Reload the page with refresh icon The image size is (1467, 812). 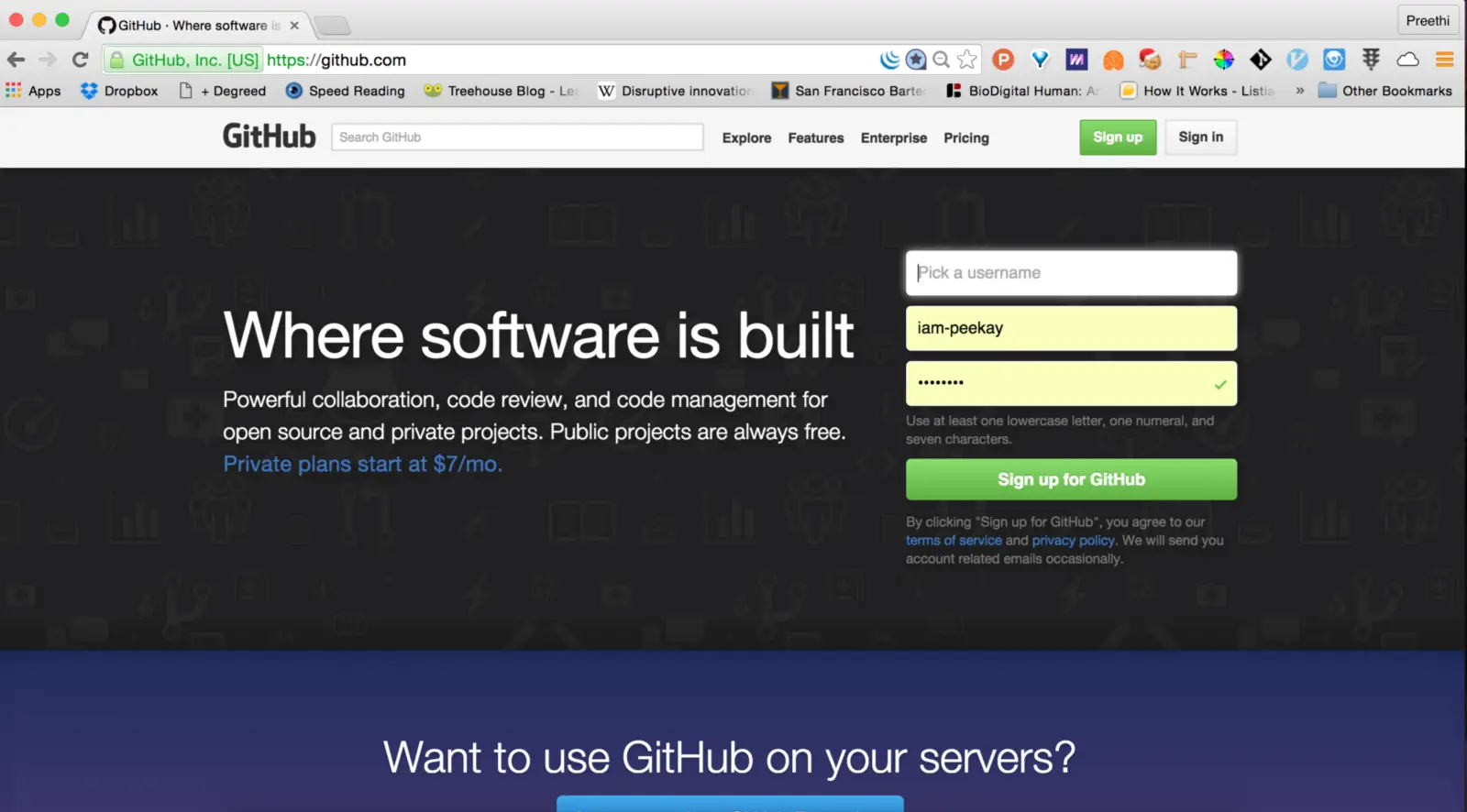click(x=80, y=60)
